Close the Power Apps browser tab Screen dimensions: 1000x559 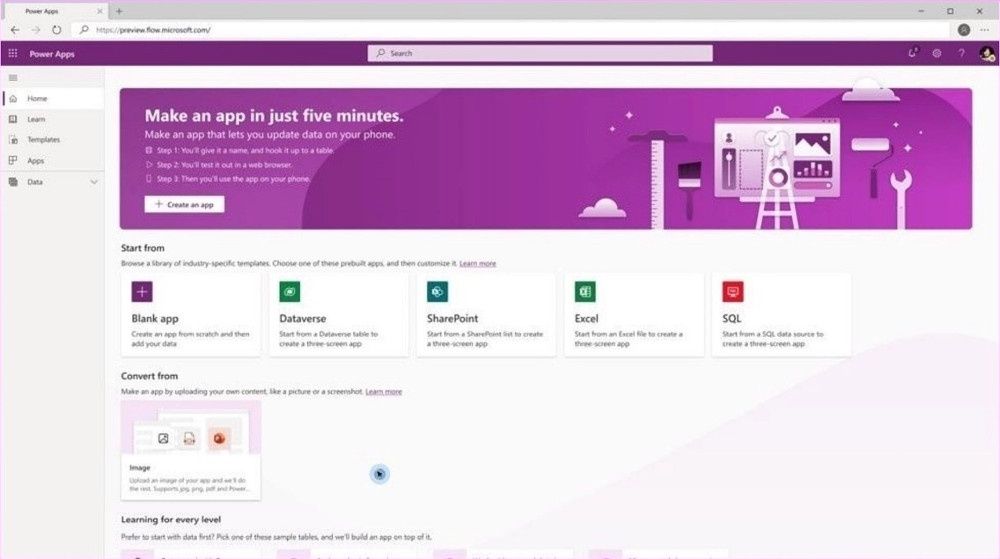(99, 11)
